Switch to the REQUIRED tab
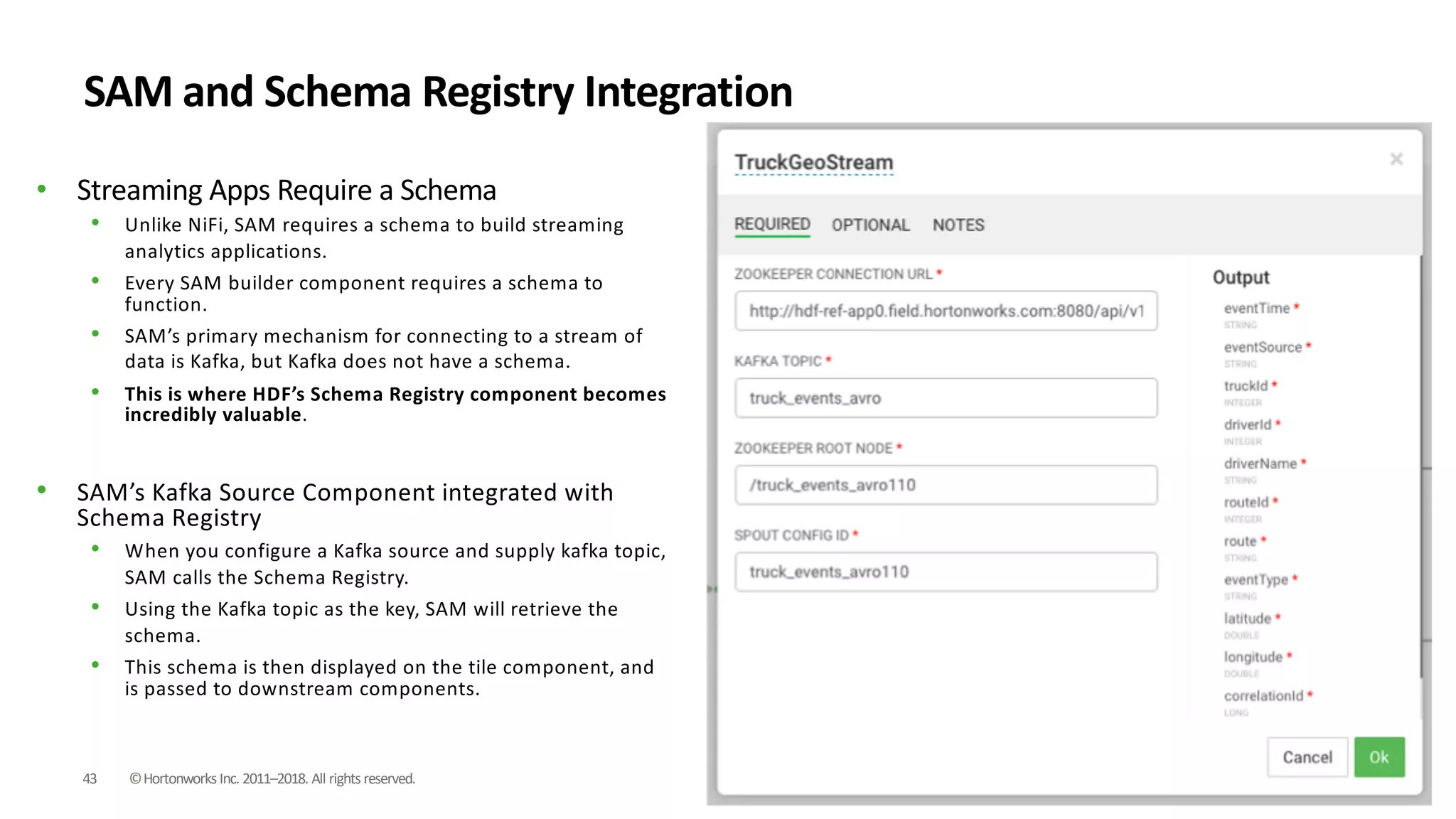The image size is (1456, 819). [772, 225]
